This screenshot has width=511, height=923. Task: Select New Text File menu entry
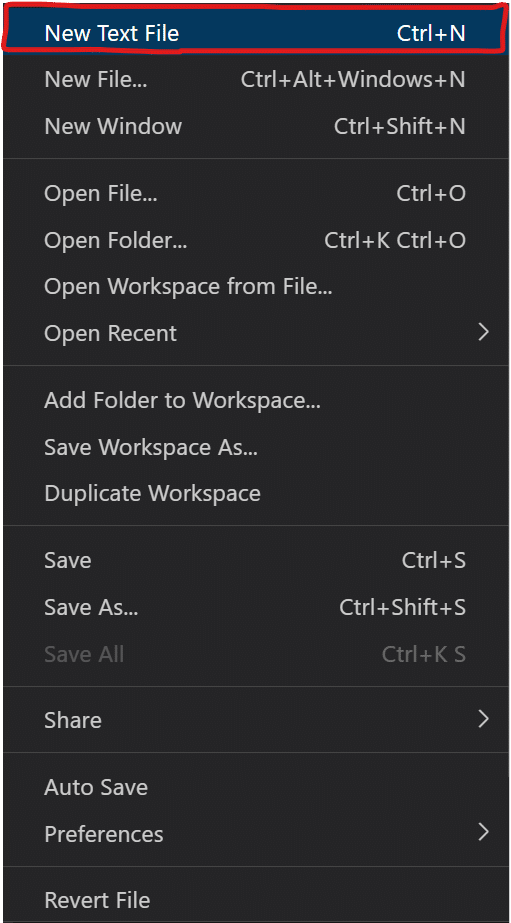[x=255, y=33]
